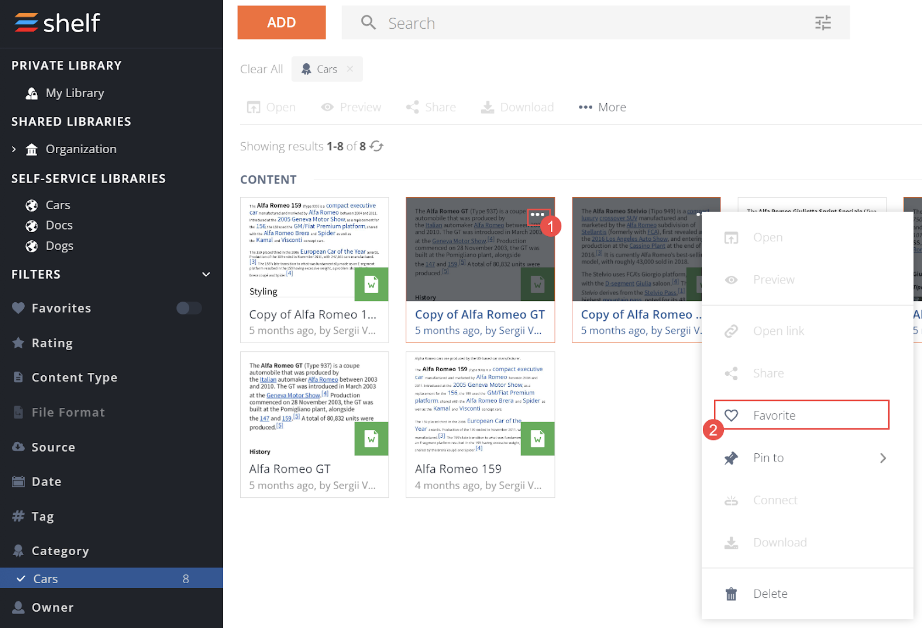The height and width of the screenshot is (628, 922).
Task: Expand the Organization shared library
Action: pyautogui.click(x=16, y=148)
